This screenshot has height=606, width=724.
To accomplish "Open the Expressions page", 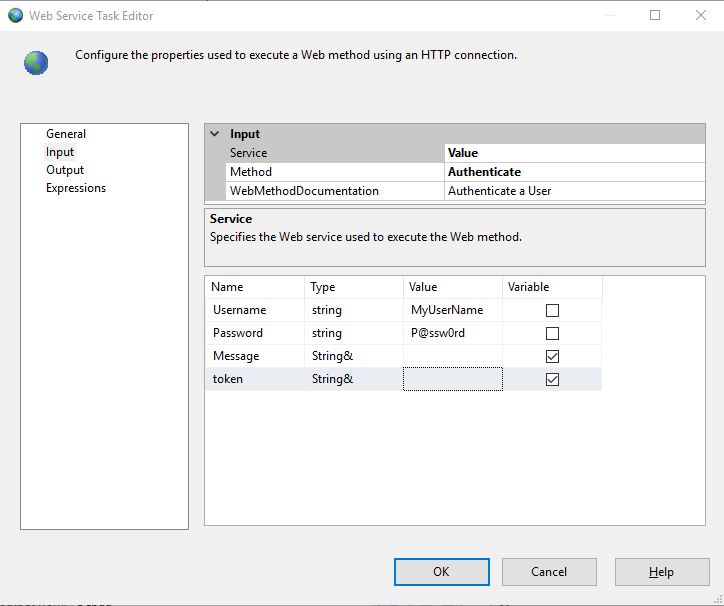I will [x=76, y=188].
